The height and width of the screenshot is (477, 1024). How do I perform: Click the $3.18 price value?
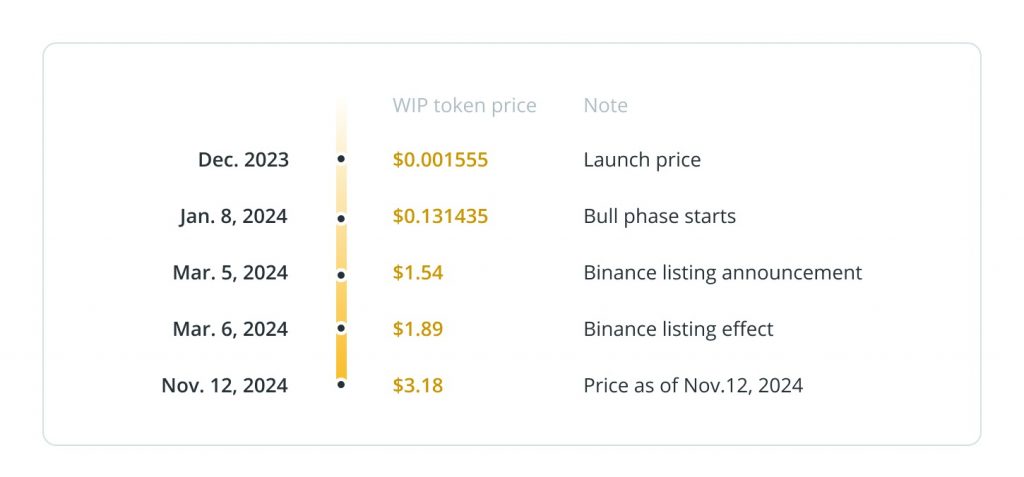(418, 385)
